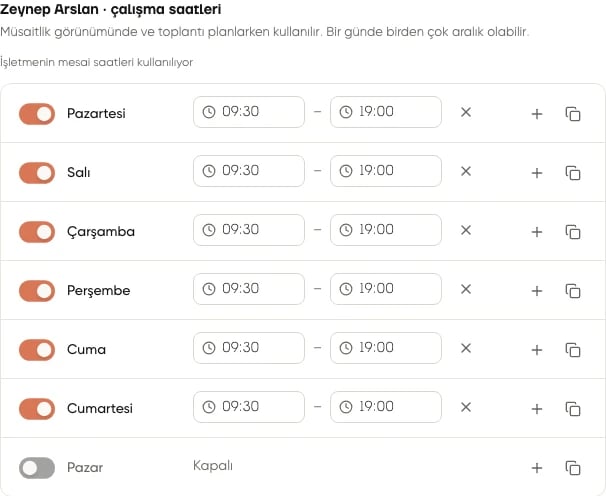
Task: Copy Pazartesi hours to other days
Action: [573, 114]
